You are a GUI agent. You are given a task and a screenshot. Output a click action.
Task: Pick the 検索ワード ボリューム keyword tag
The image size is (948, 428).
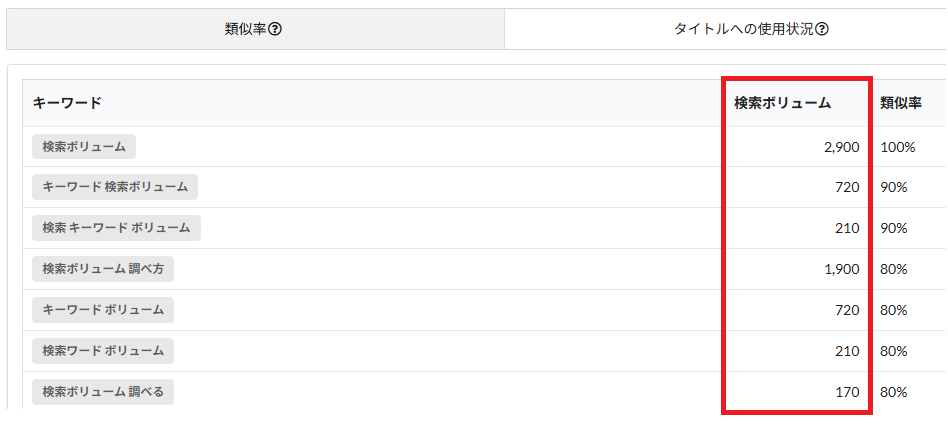coord(103,351)
